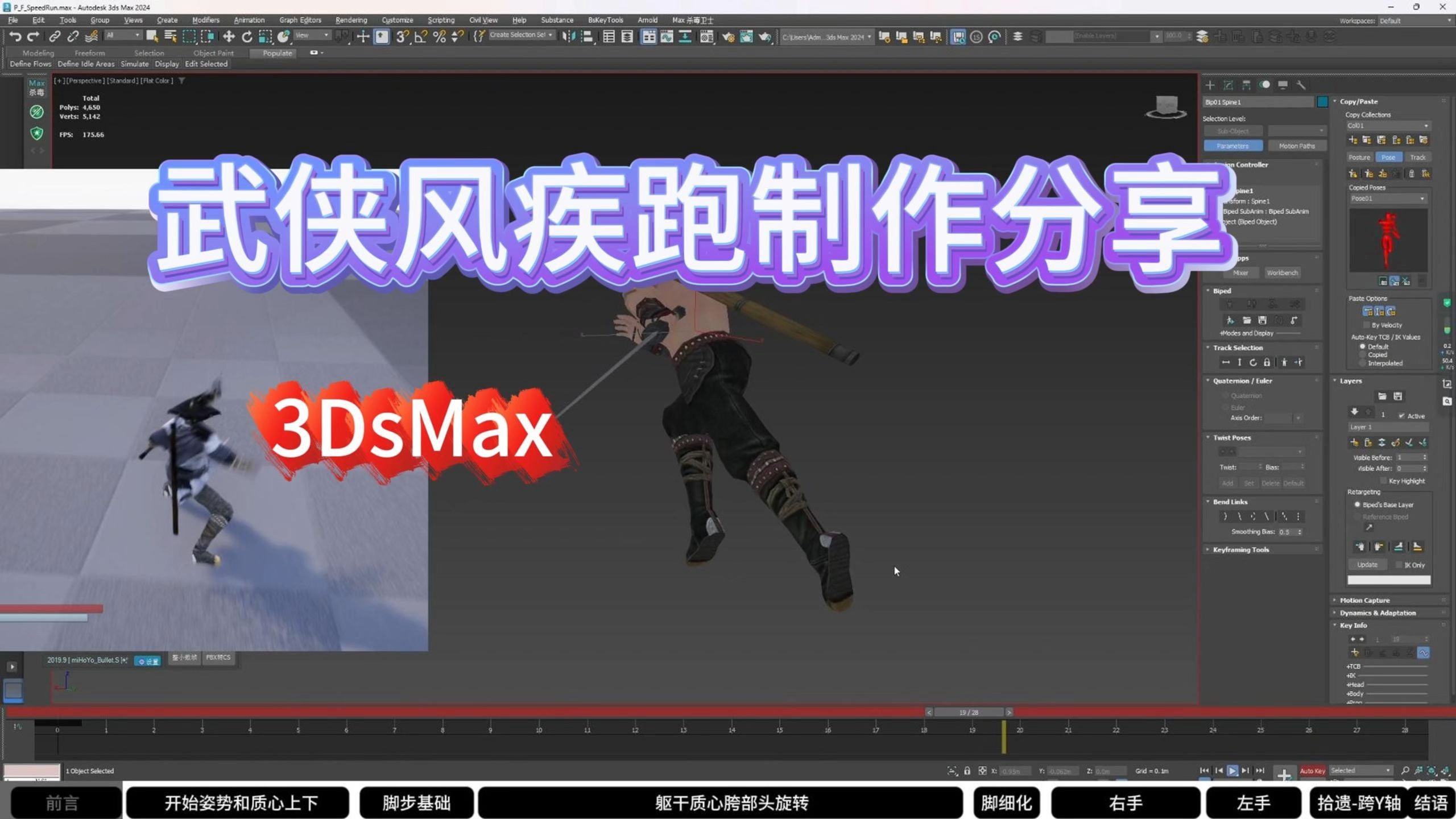This screenshot has height=819, width=1456.
Task: Open the All selection filter dropdown
Action: click(x=123, y=35)
